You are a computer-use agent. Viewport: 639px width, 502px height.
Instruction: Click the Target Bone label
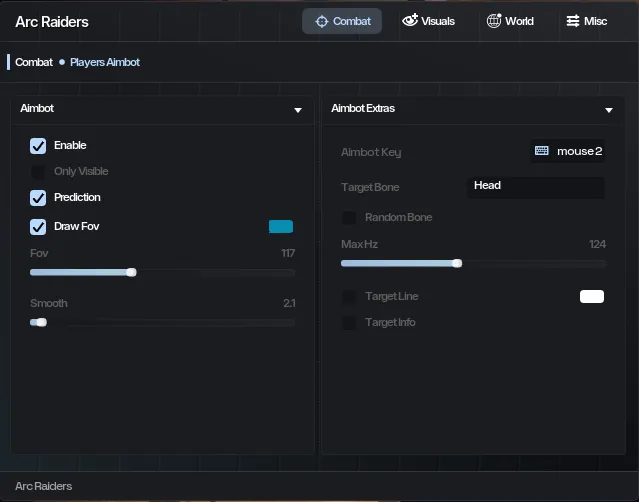coord(370,187)
